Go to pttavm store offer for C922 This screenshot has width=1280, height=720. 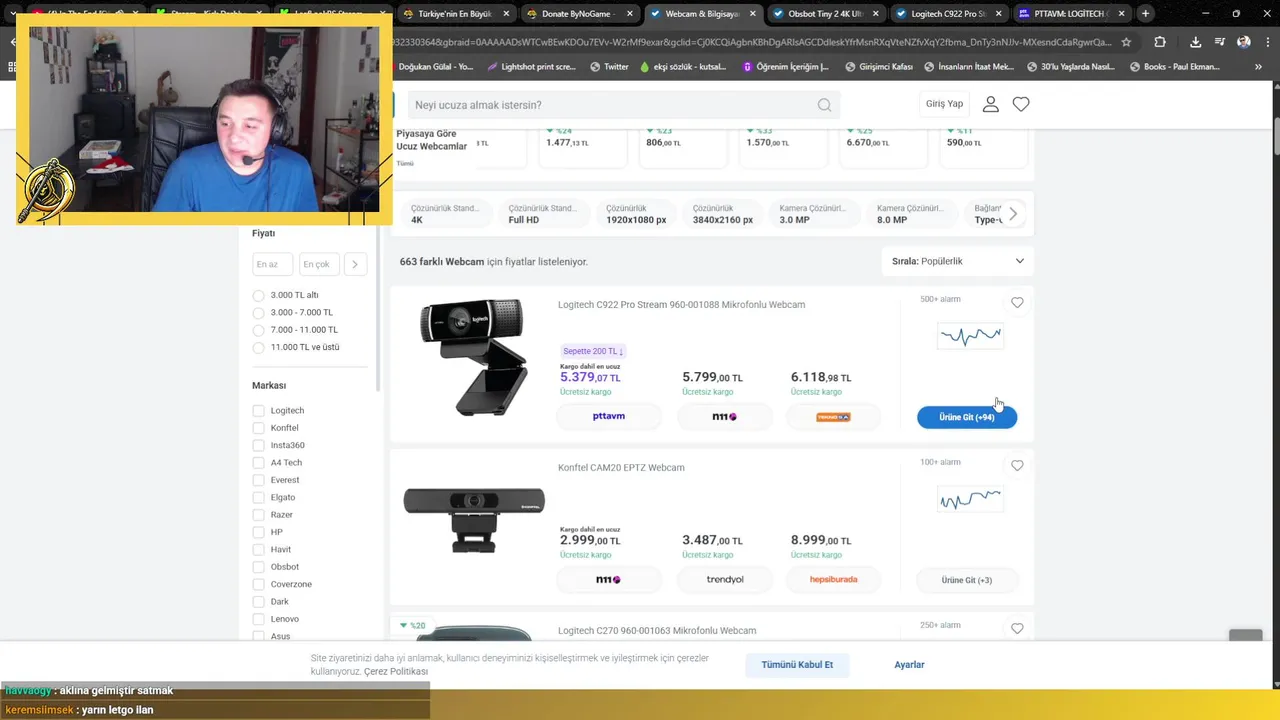pyautogui.click(x=608, y=416)
